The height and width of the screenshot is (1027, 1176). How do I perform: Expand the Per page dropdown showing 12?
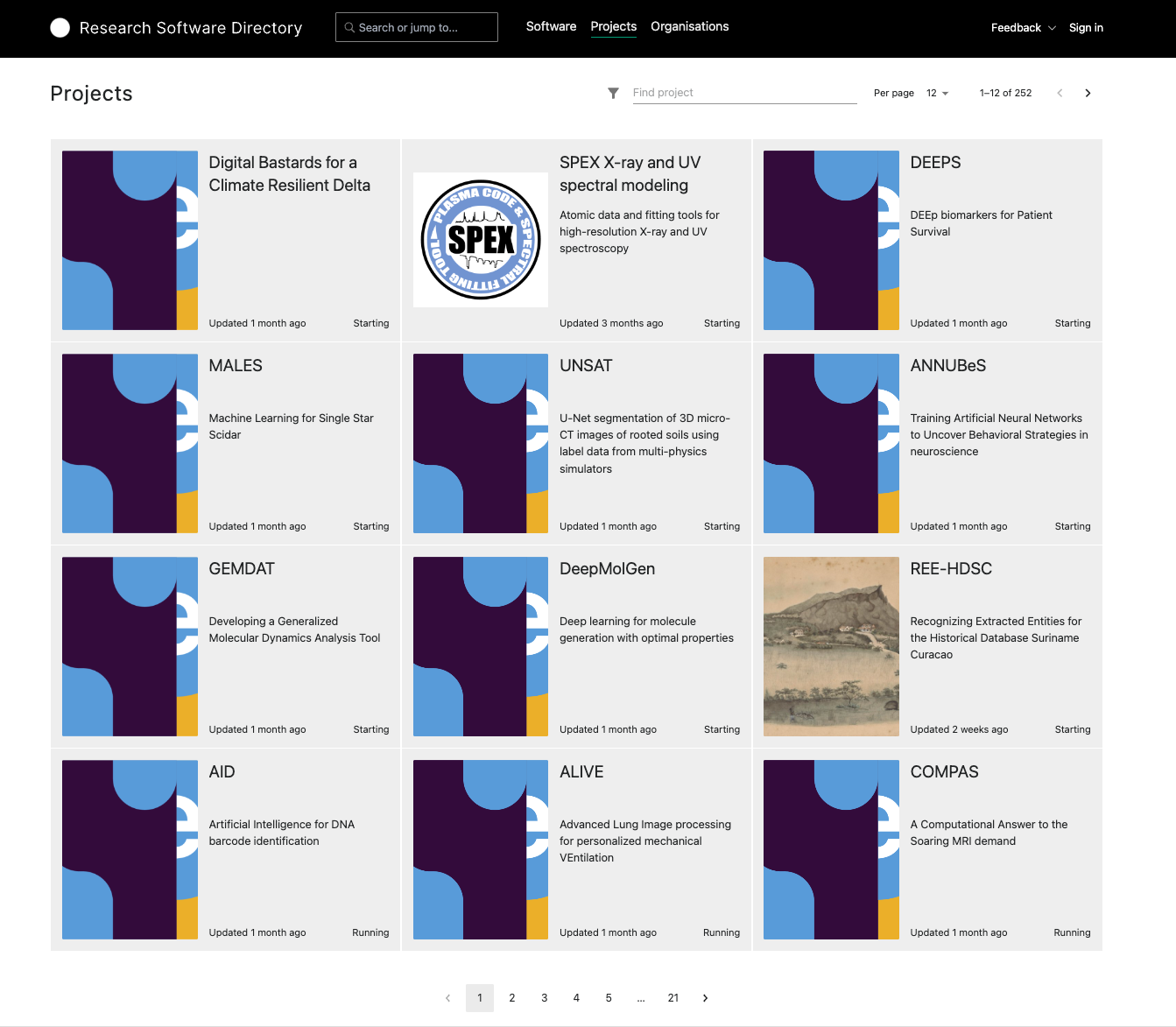[x=937, y=93]
